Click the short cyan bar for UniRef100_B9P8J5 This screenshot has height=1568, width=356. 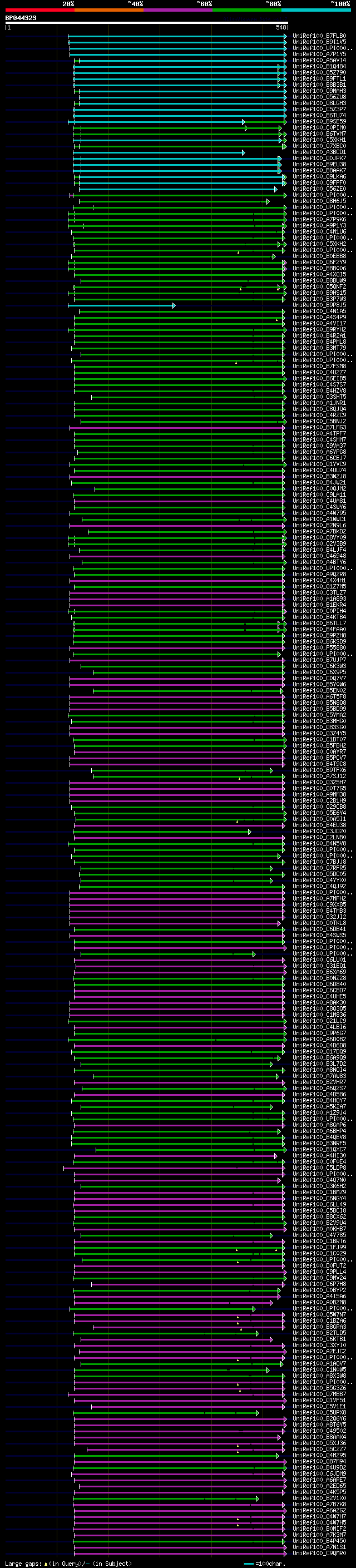tap(122, 305)
